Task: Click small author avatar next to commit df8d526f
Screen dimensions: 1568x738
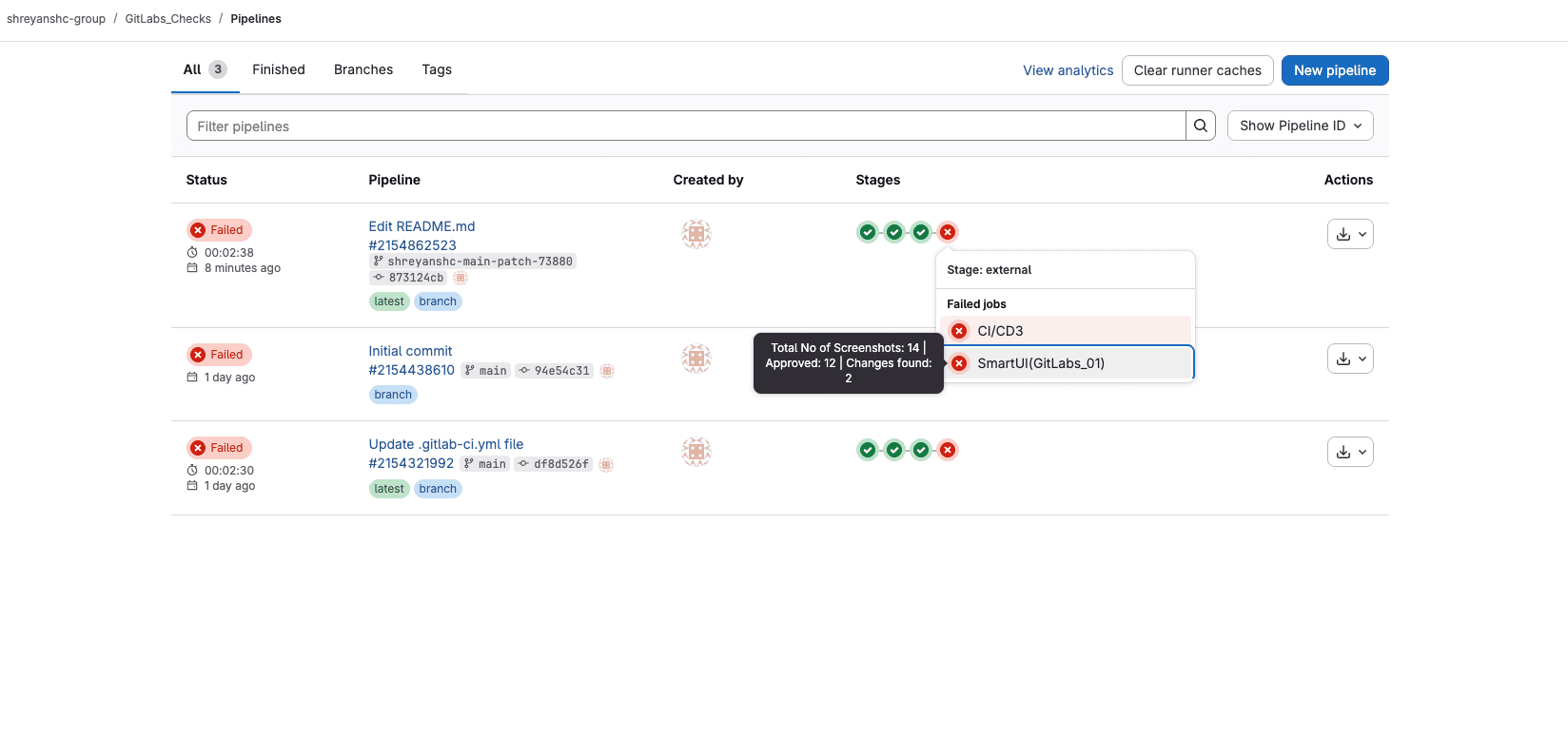Action: [606, 464]
